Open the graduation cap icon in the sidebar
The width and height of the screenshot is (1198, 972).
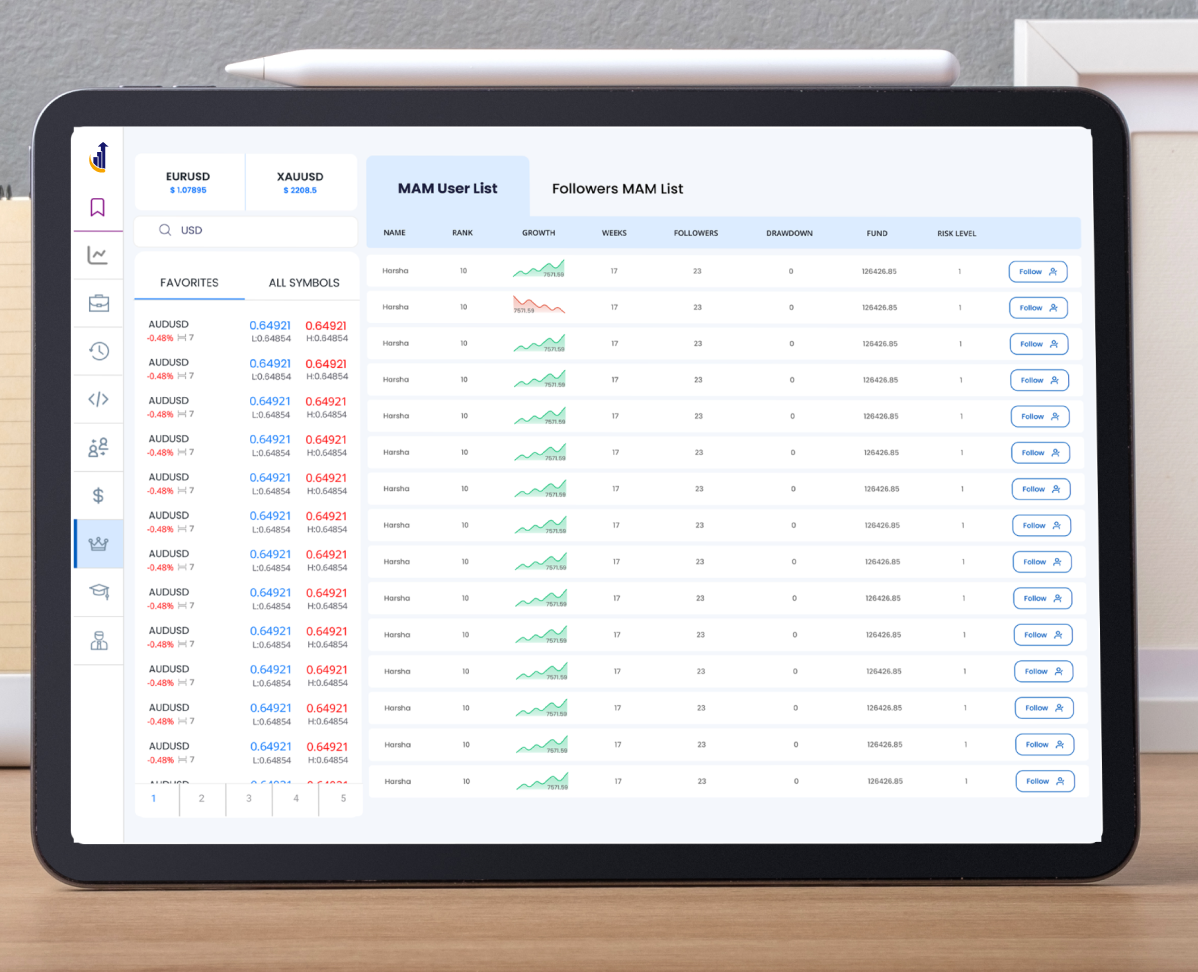pyautogui.click(x=99, y=591)
